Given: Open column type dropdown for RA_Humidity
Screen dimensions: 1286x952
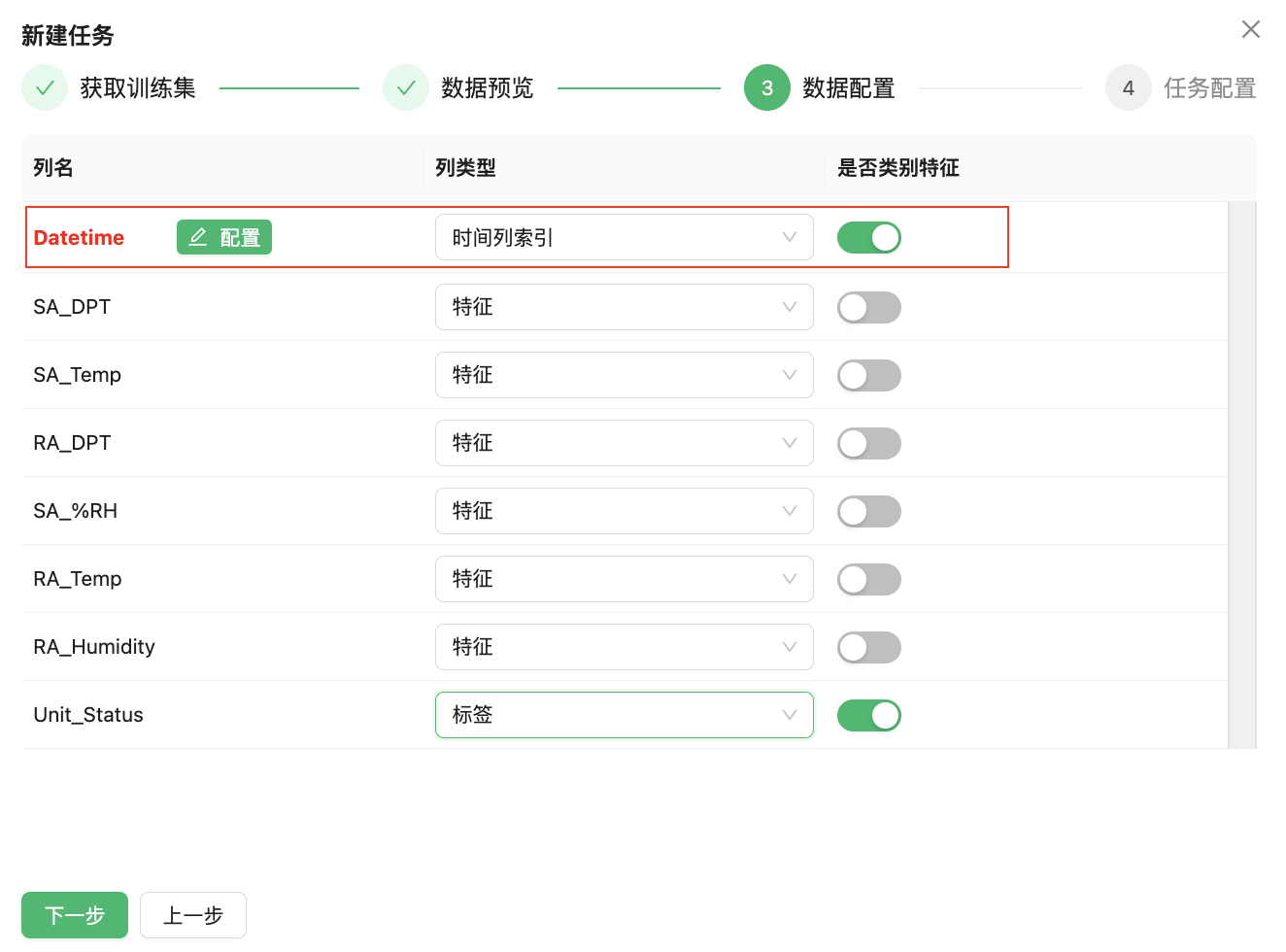Looking at the screenshot, I should click(x=624, y=647).
